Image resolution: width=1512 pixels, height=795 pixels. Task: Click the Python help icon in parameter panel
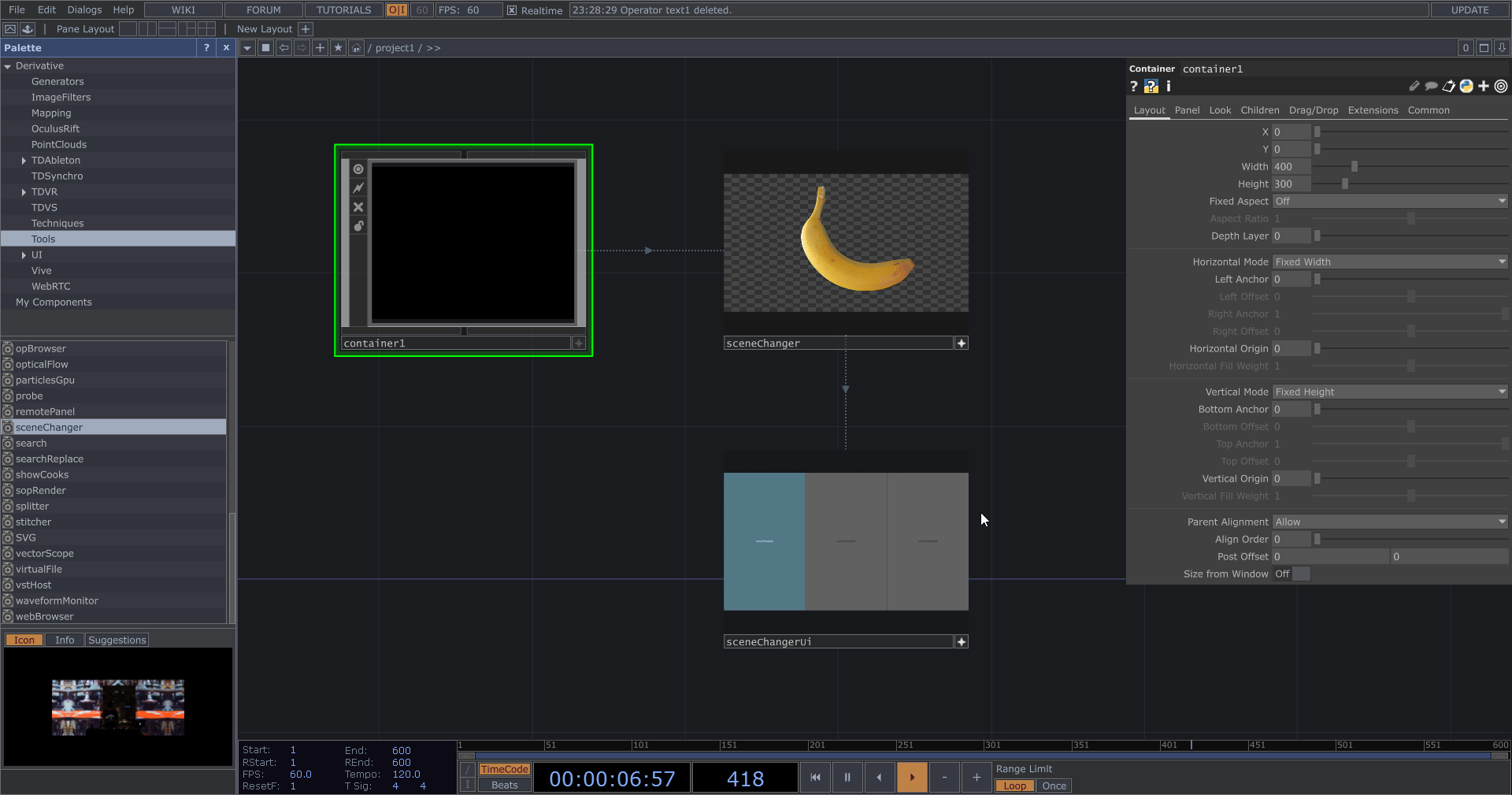point(1151,87)
